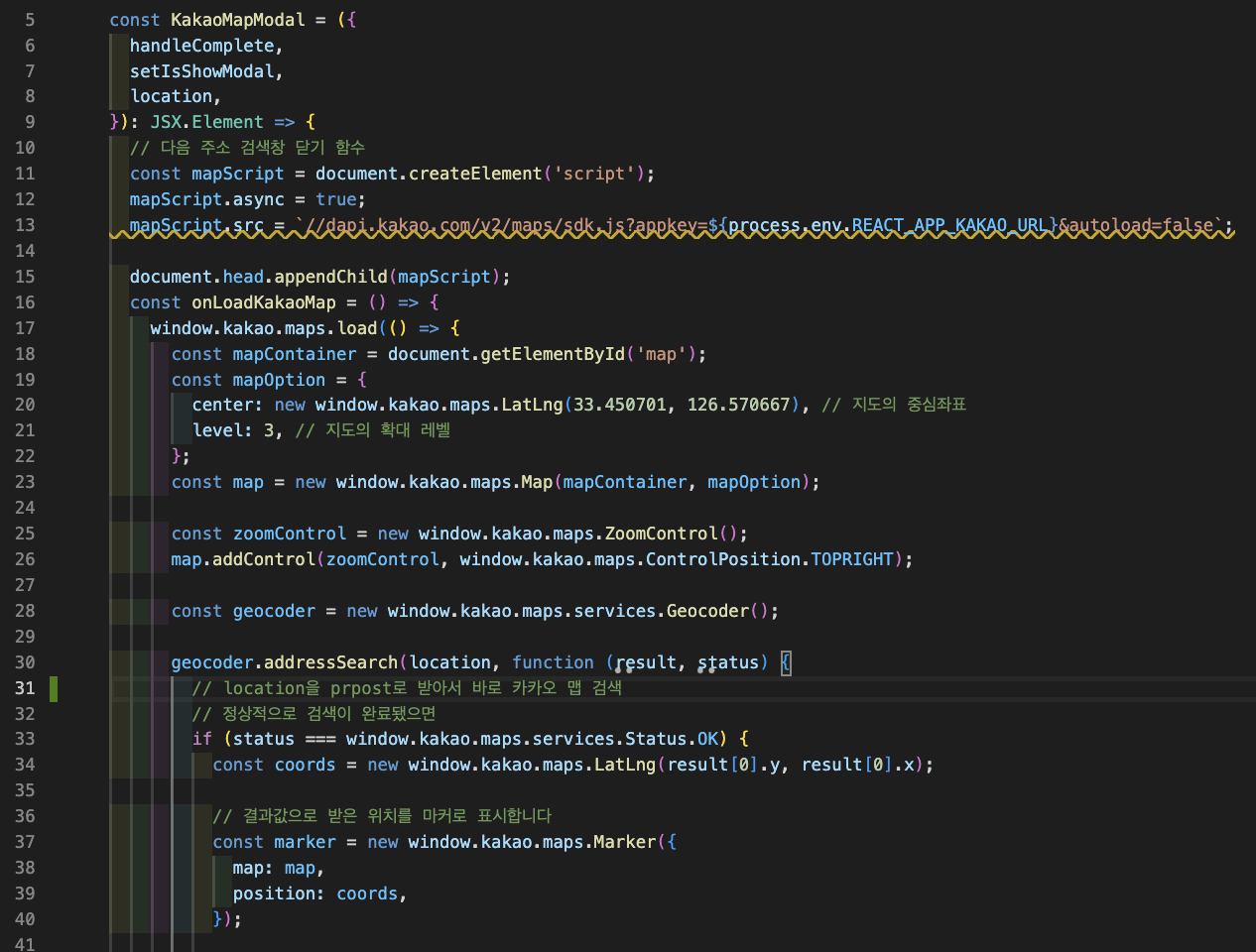Click 'addressSearch' method on line 30
Screen dimensions: 1256x952
click(x=330, y=662)
